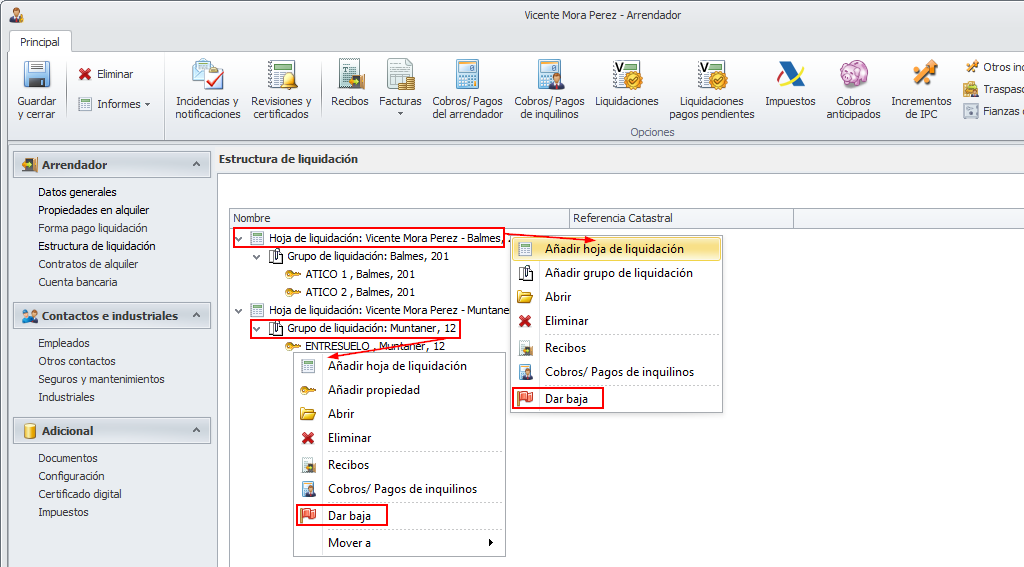Collapse Contactos e industriales section
This screenshot has width=1024, height=567.
point(197,316)
